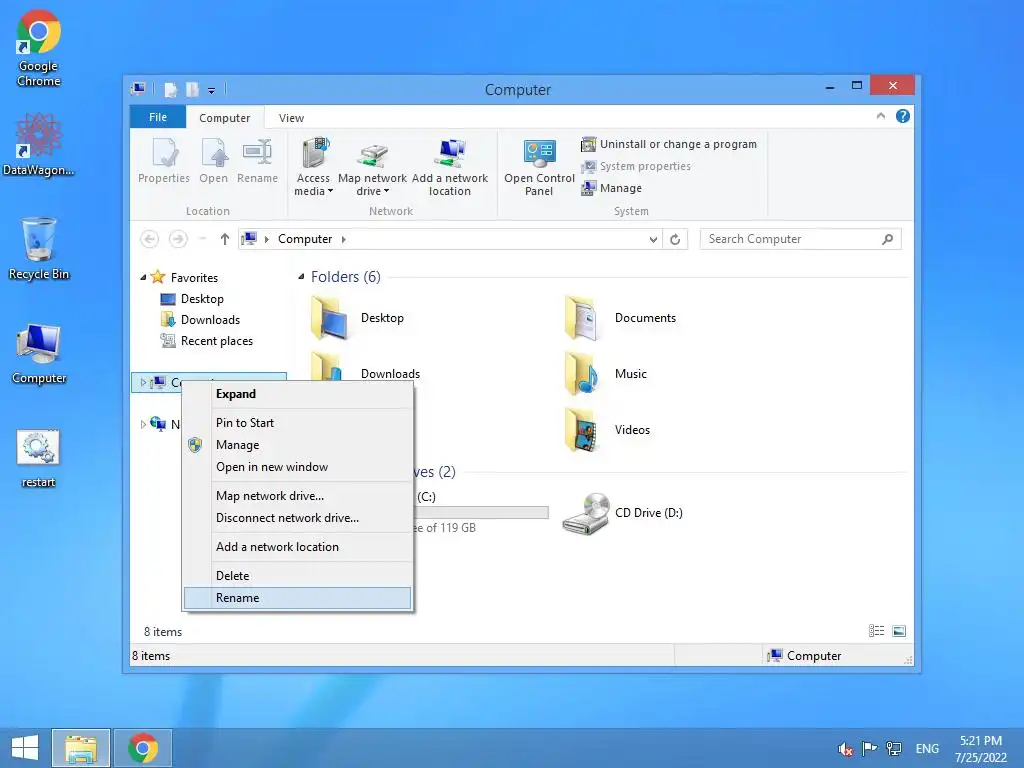The height and width of the screenshot is (768, 1024).
Task: Choose Open in new window
Action: 298,468
